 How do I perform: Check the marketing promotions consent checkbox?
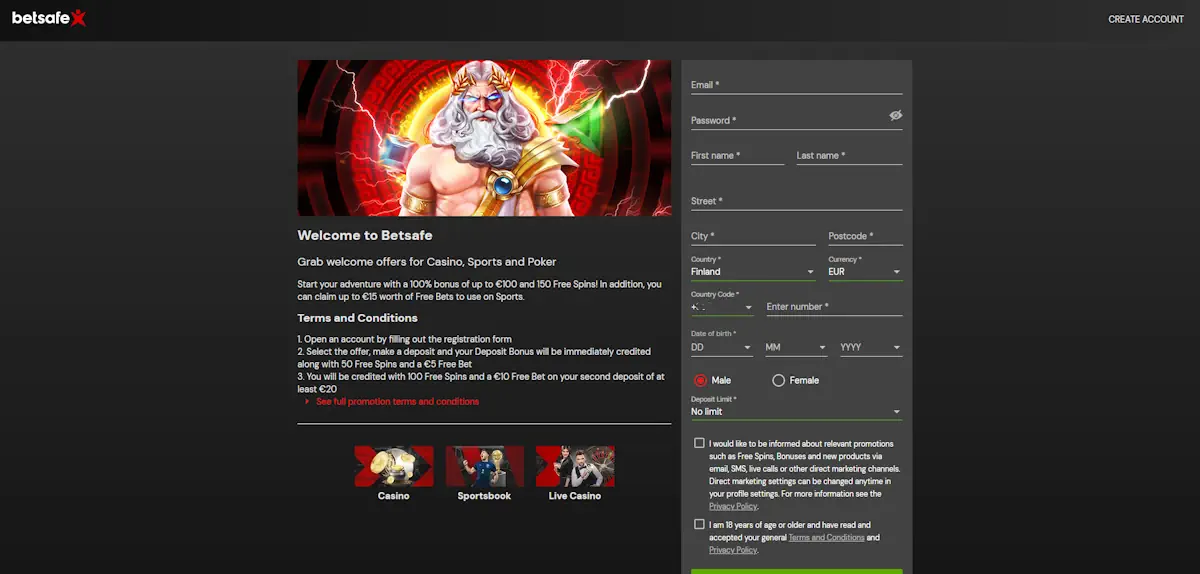[699, 443]
